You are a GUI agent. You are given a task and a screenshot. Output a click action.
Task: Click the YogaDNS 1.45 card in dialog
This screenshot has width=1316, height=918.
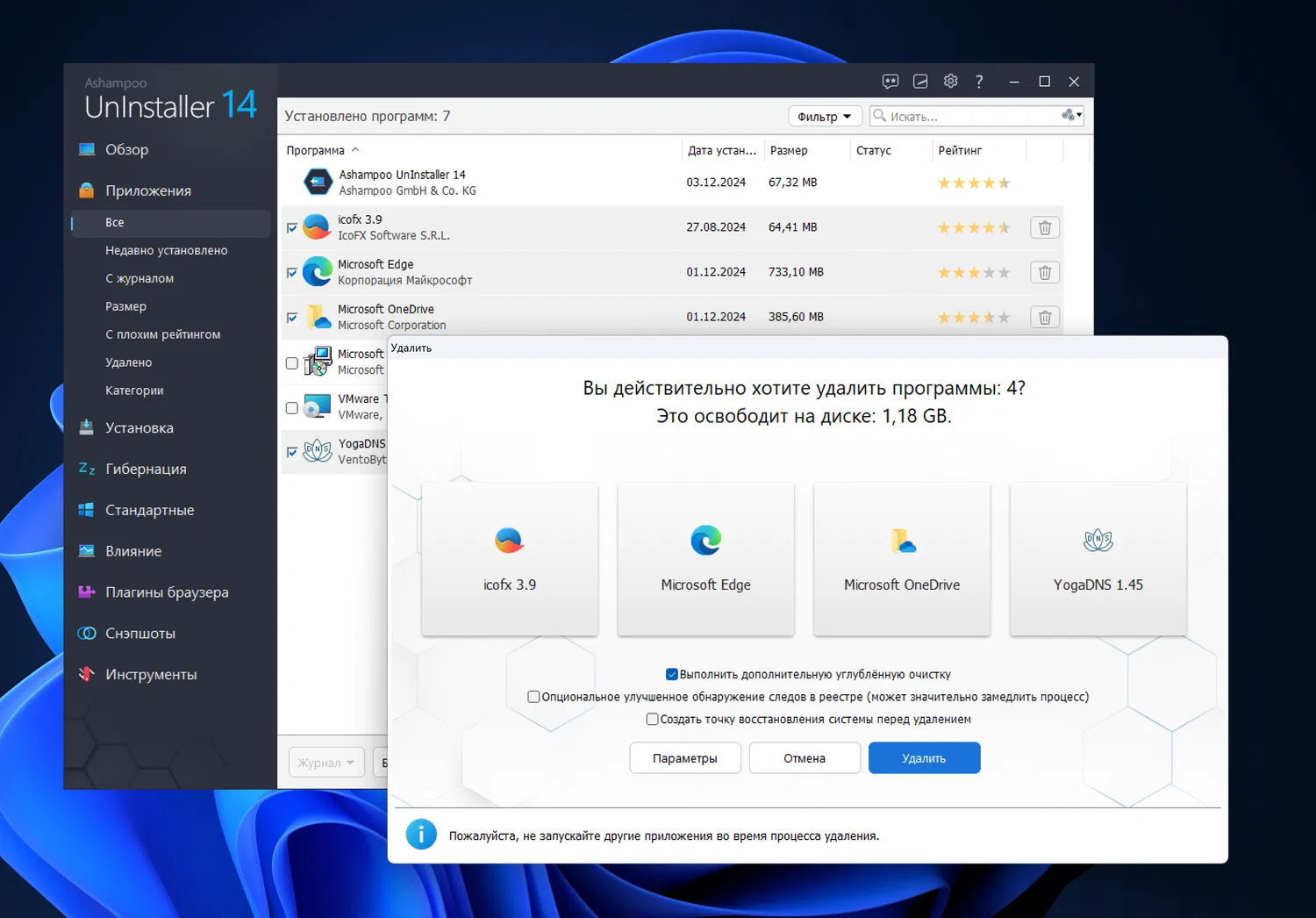click(x=1098, y=559)
